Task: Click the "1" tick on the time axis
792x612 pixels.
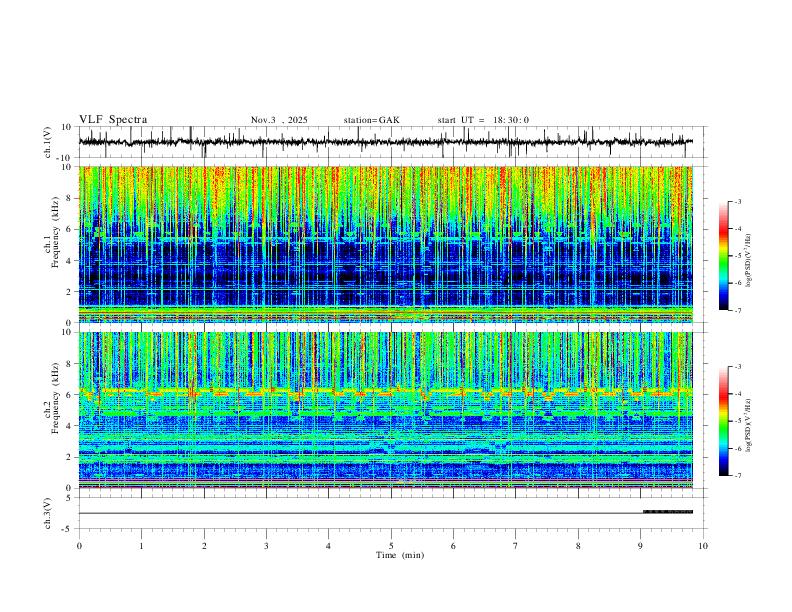Action: click(x=141, y=546)
